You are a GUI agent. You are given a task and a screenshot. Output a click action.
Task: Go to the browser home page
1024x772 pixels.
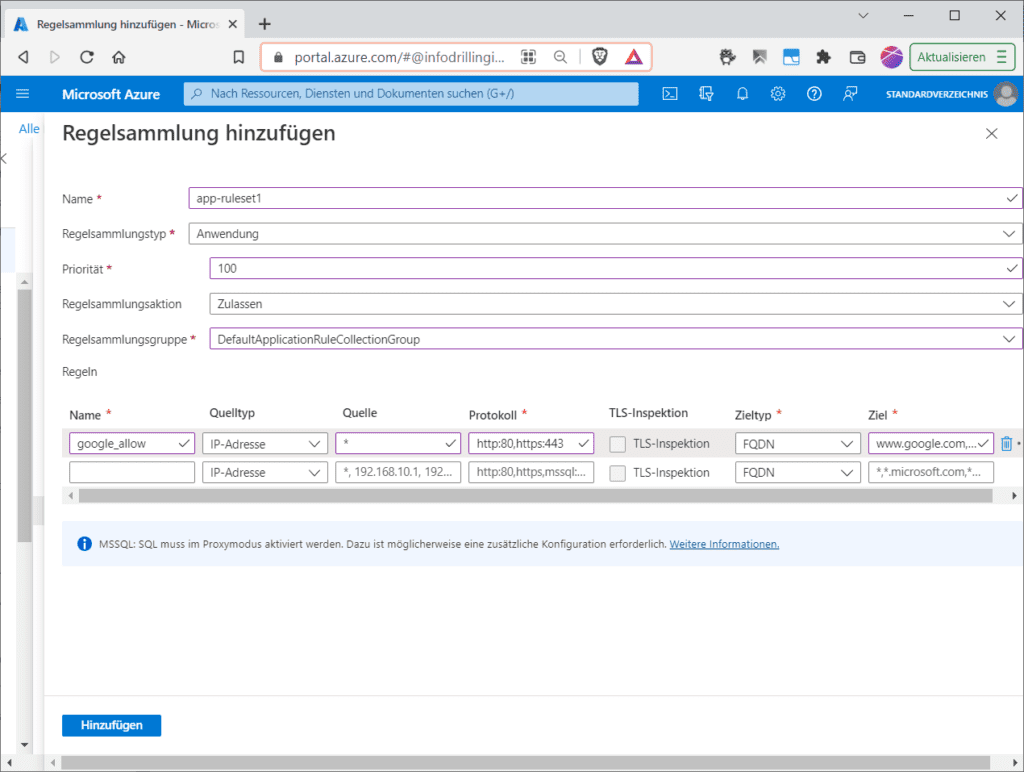119,57
